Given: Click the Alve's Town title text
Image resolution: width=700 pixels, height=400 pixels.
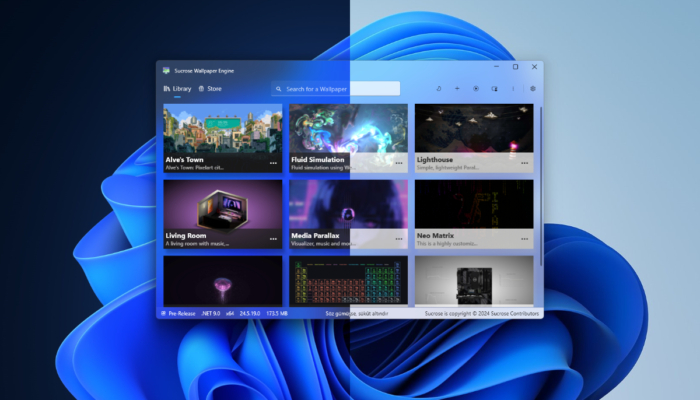Looking at the screenshot, I should point(184,159).
